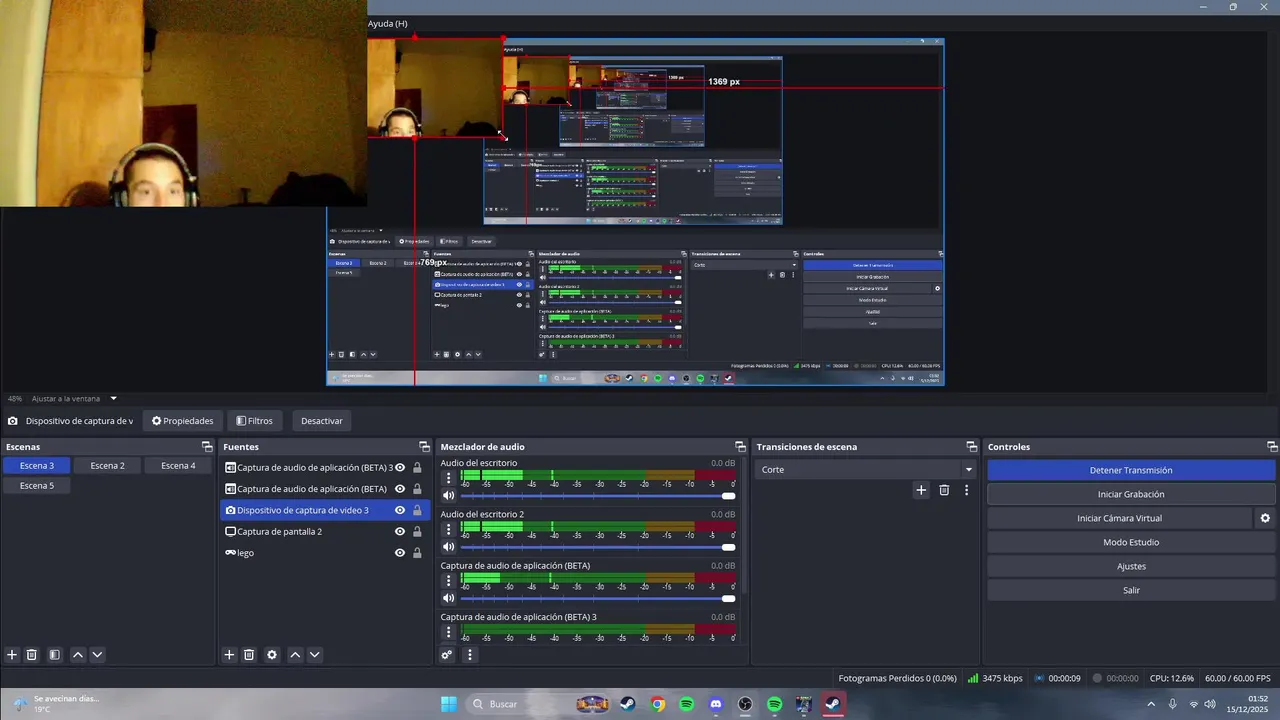Viewport: 1280px width, 720px height.
Task: Open transition properties three-dot menu
Action: (x=966, y=490)
